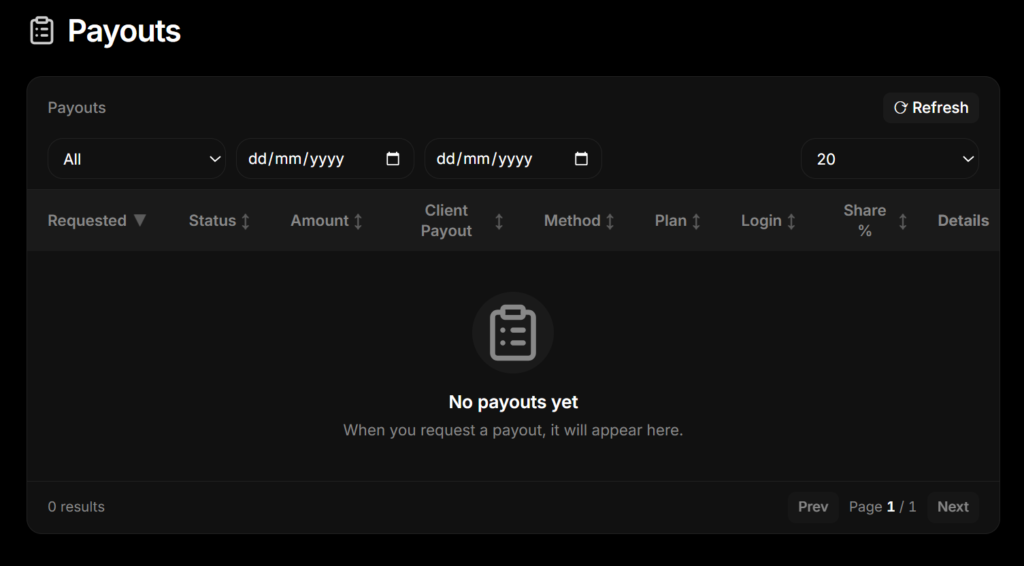
Task: Open calendar picker on second date field
Action: (x=581, y=159)
